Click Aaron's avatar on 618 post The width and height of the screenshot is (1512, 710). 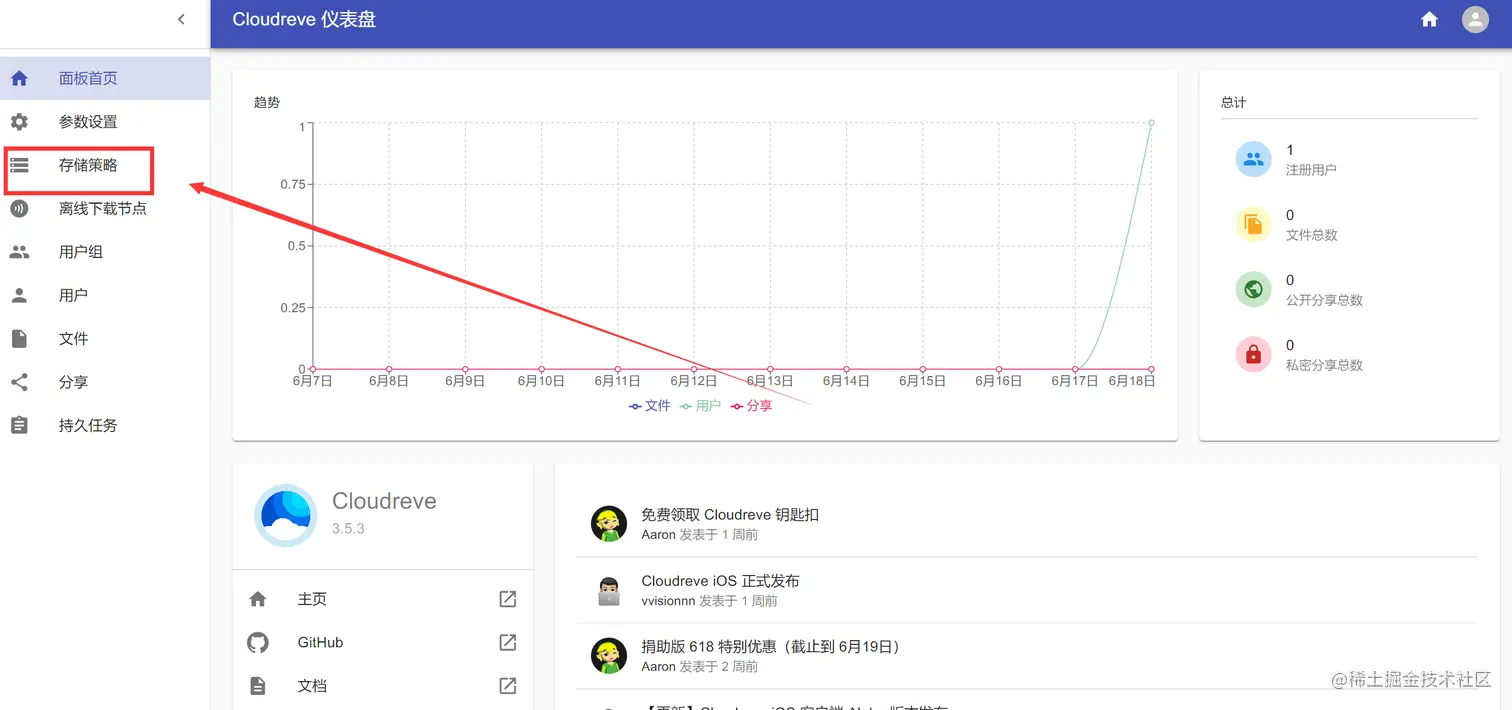[609, 656]
